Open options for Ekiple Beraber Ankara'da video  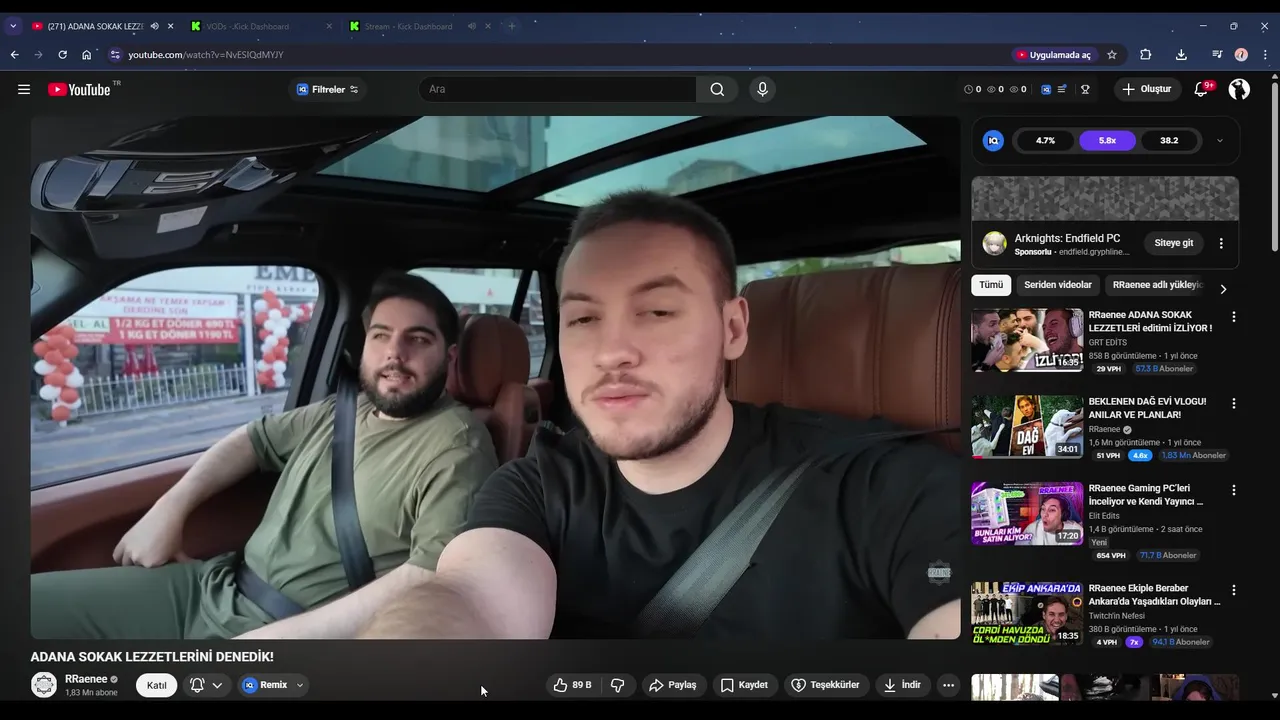pos(1233,590)
